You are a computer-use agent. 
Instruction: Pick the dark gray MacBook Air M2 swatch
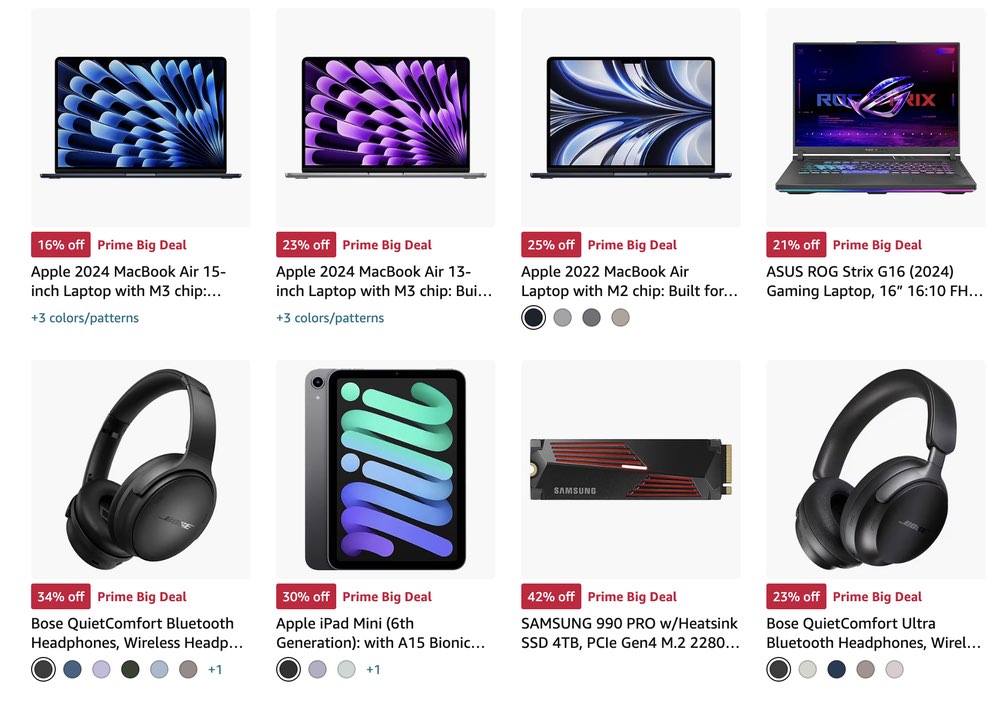tap(591, 318)
